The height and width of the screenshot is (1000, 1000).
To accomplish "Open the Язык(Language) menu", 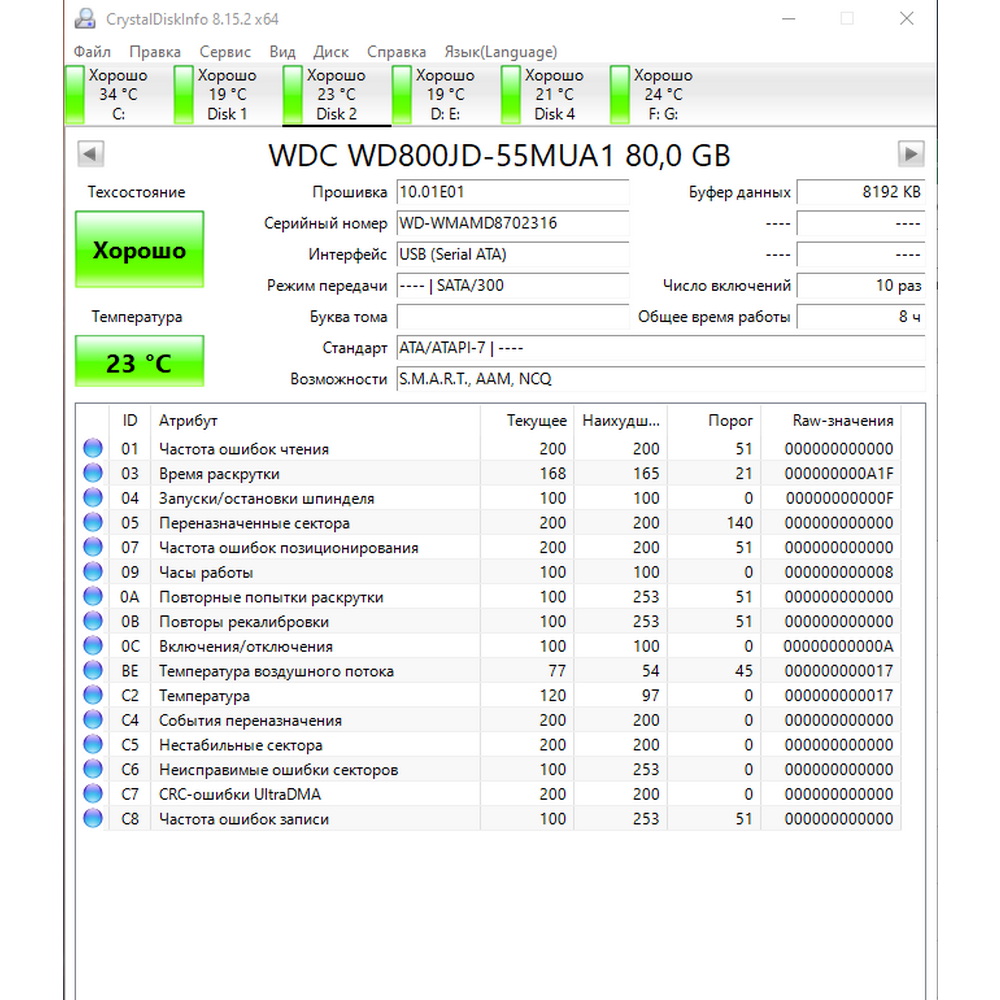I will click(500, 52).
